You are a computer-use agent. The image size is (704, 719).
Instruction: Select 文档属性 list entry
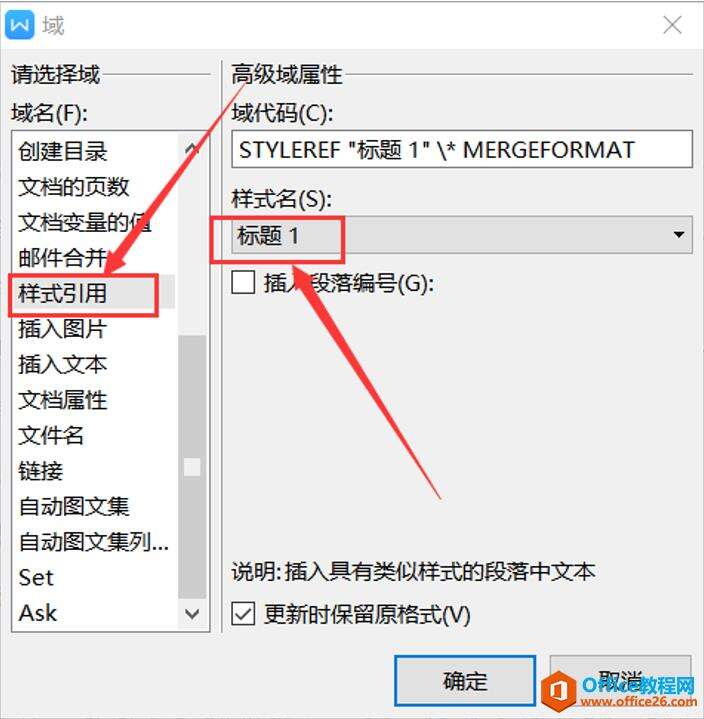pos(94,400)
